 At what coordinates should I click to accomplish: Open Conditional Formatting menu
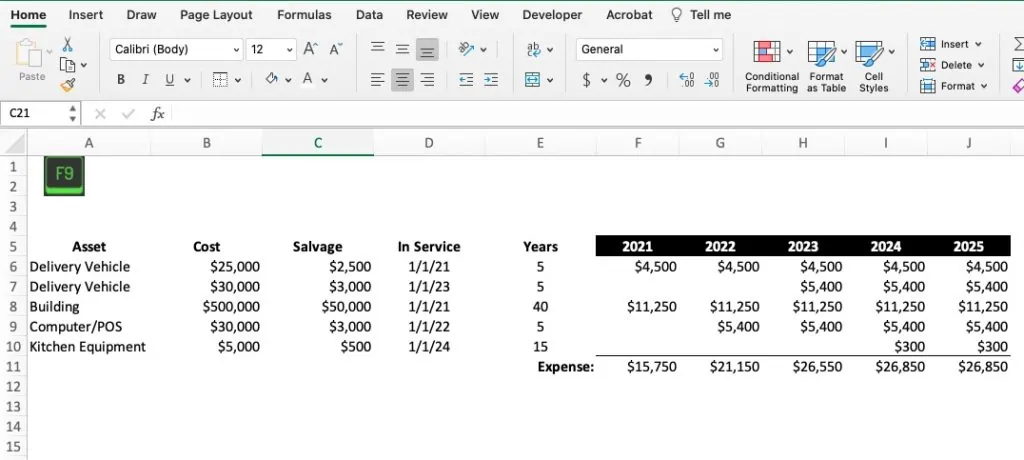click(772, 67)
